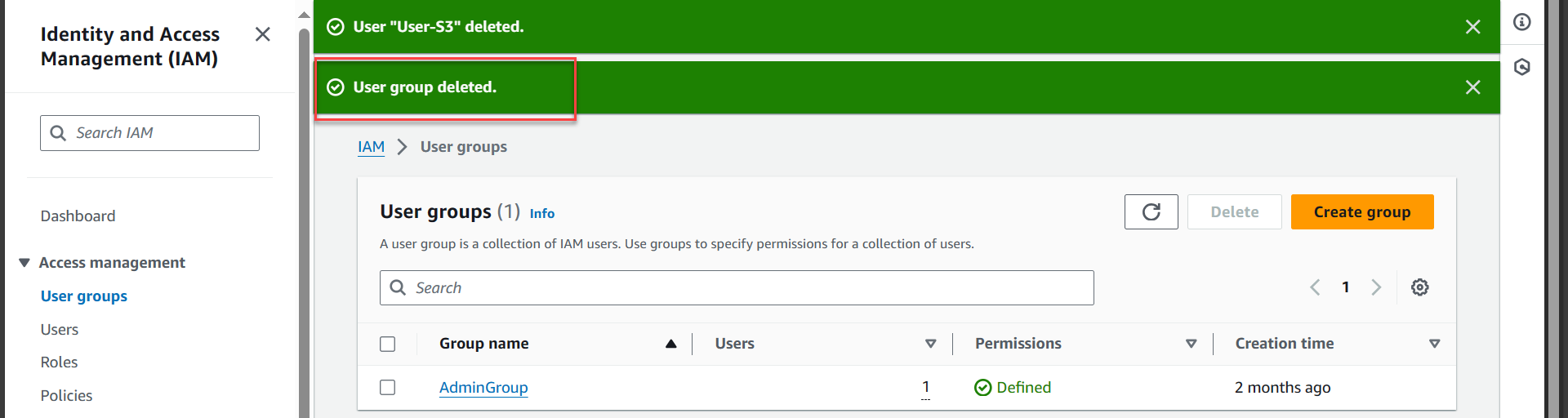
Task: Focus the user groups Search field
Action: click(737, 288)
